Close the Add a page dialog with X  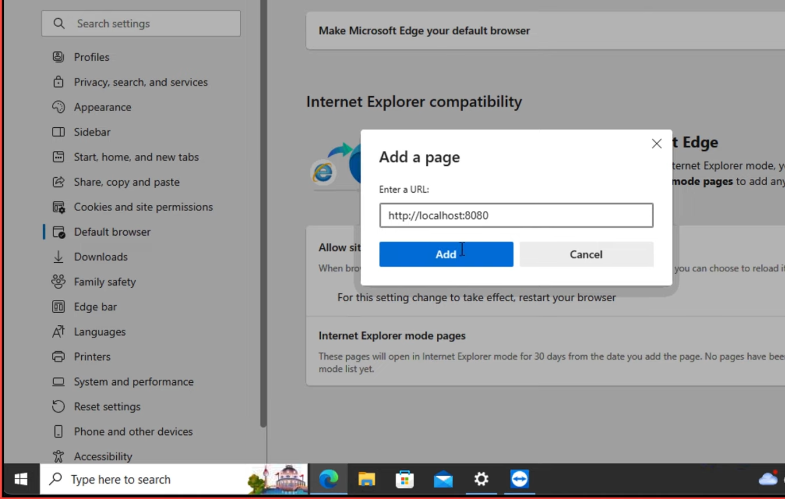(656, 144)
